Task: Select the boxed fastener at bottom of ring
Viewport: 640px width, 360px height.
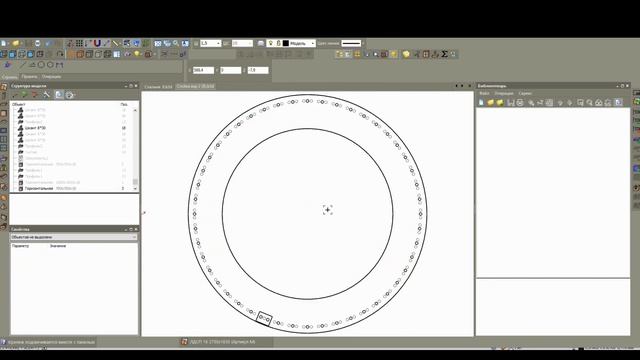Action: (x=264, y=319)
